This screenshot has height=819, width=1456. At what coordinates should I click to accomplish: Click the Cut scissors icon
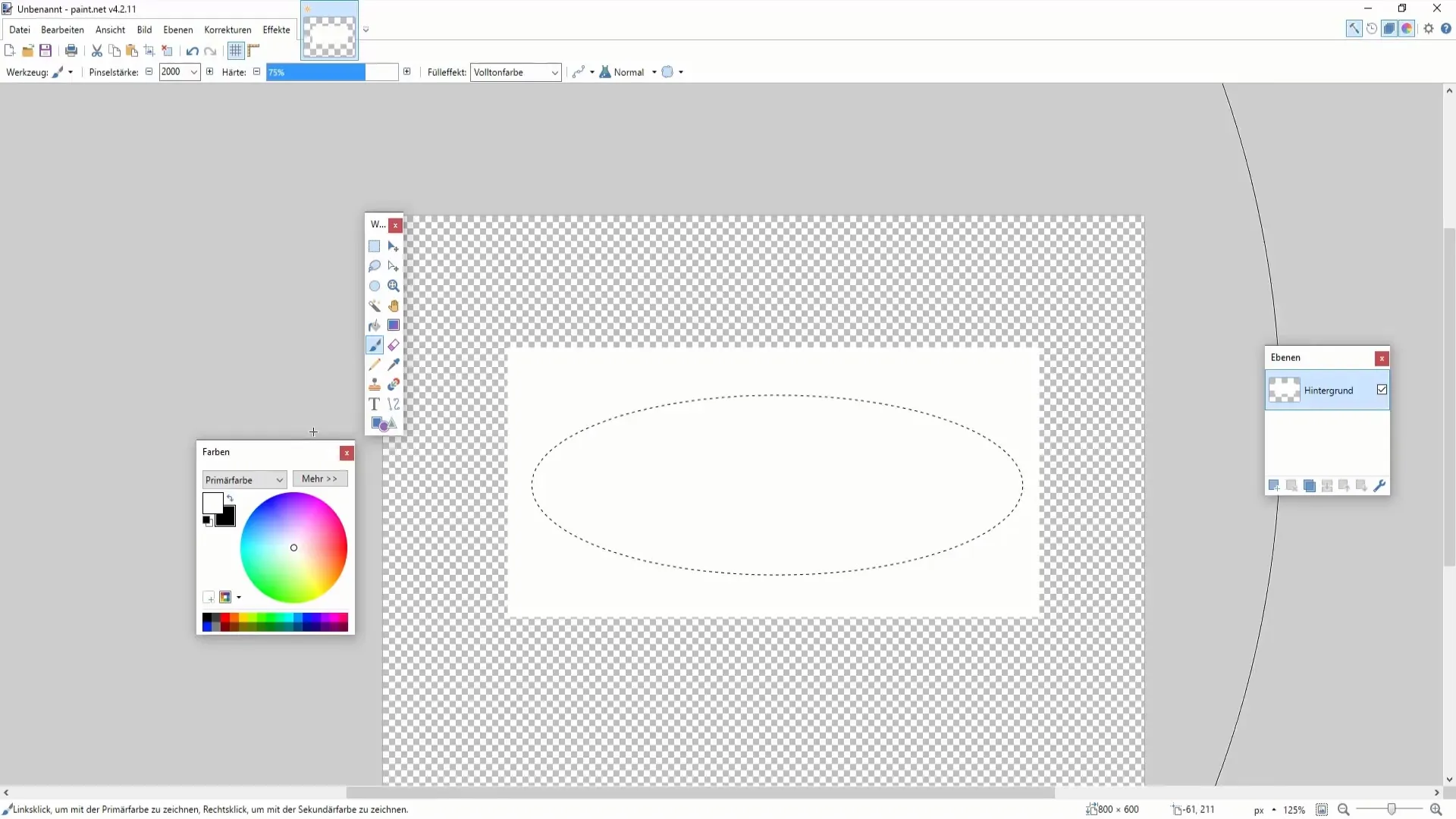pyautogui.click(x=97, y=51)
